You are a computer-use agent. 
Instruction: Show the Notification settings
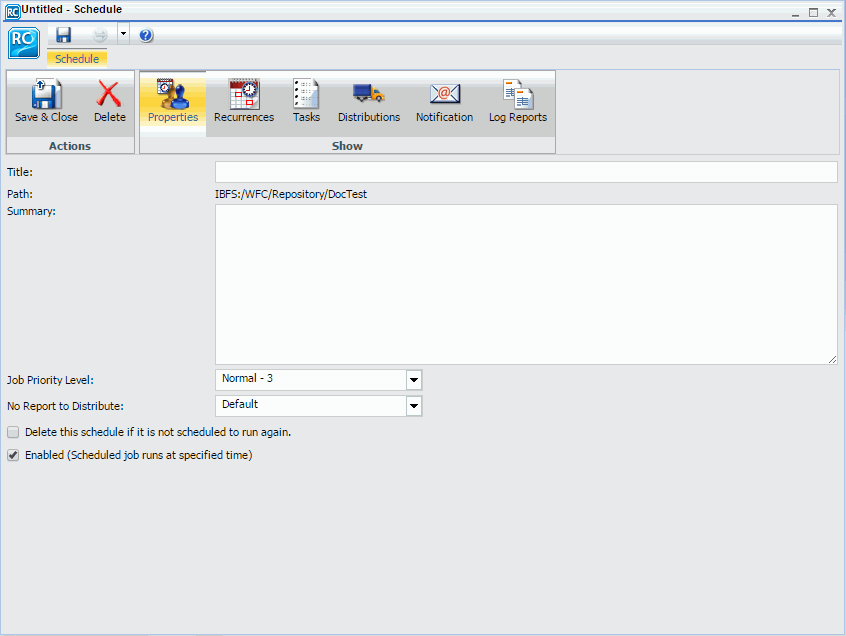pyautogui.click(x=444, y=101)
